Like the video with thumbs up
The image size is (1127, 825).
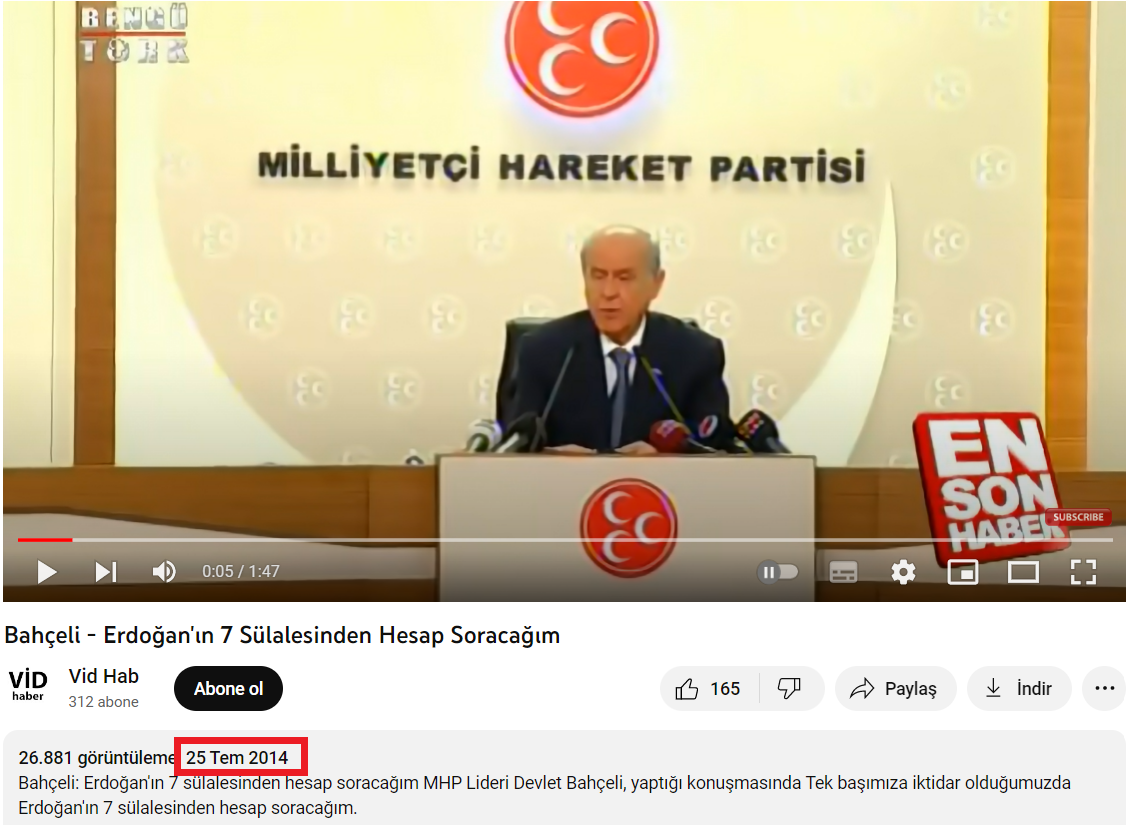710,689
